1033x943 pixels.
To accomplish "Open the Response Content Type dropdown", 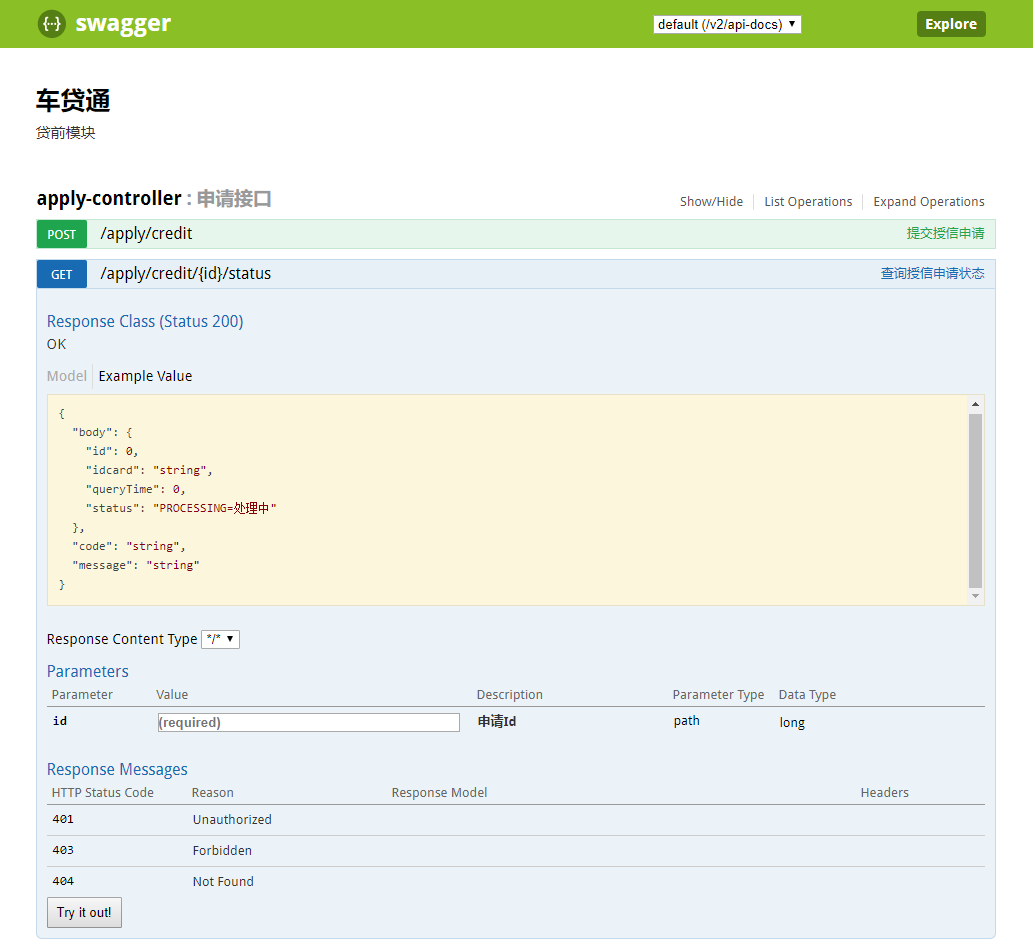I will point(220,639).
